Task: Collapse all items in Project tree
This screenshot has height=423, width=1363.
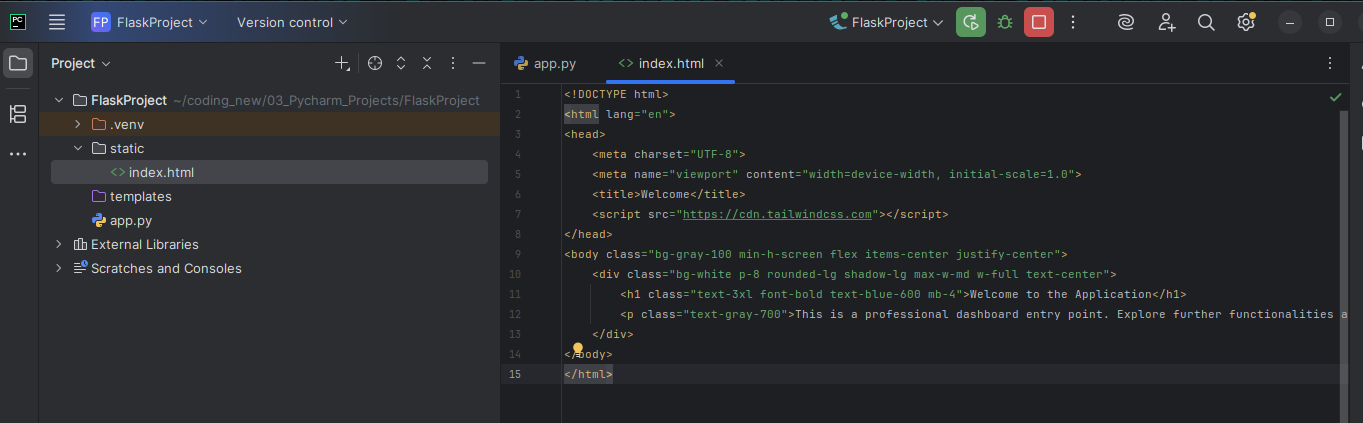Action: click(427, 63)
